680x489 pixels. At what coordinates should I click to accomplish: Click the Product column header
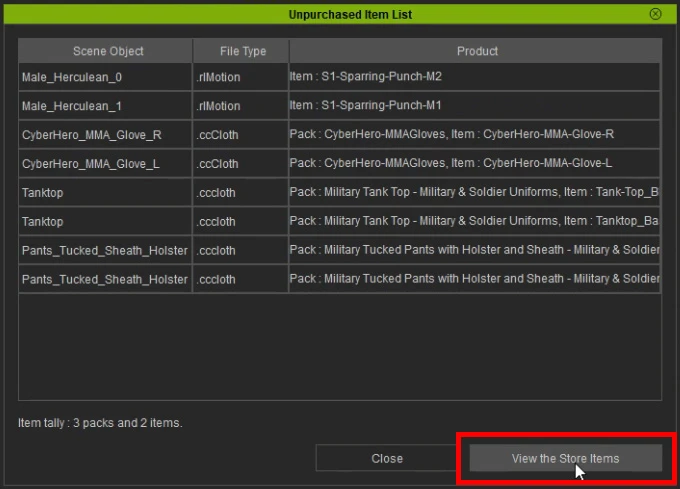pos(476,51)
